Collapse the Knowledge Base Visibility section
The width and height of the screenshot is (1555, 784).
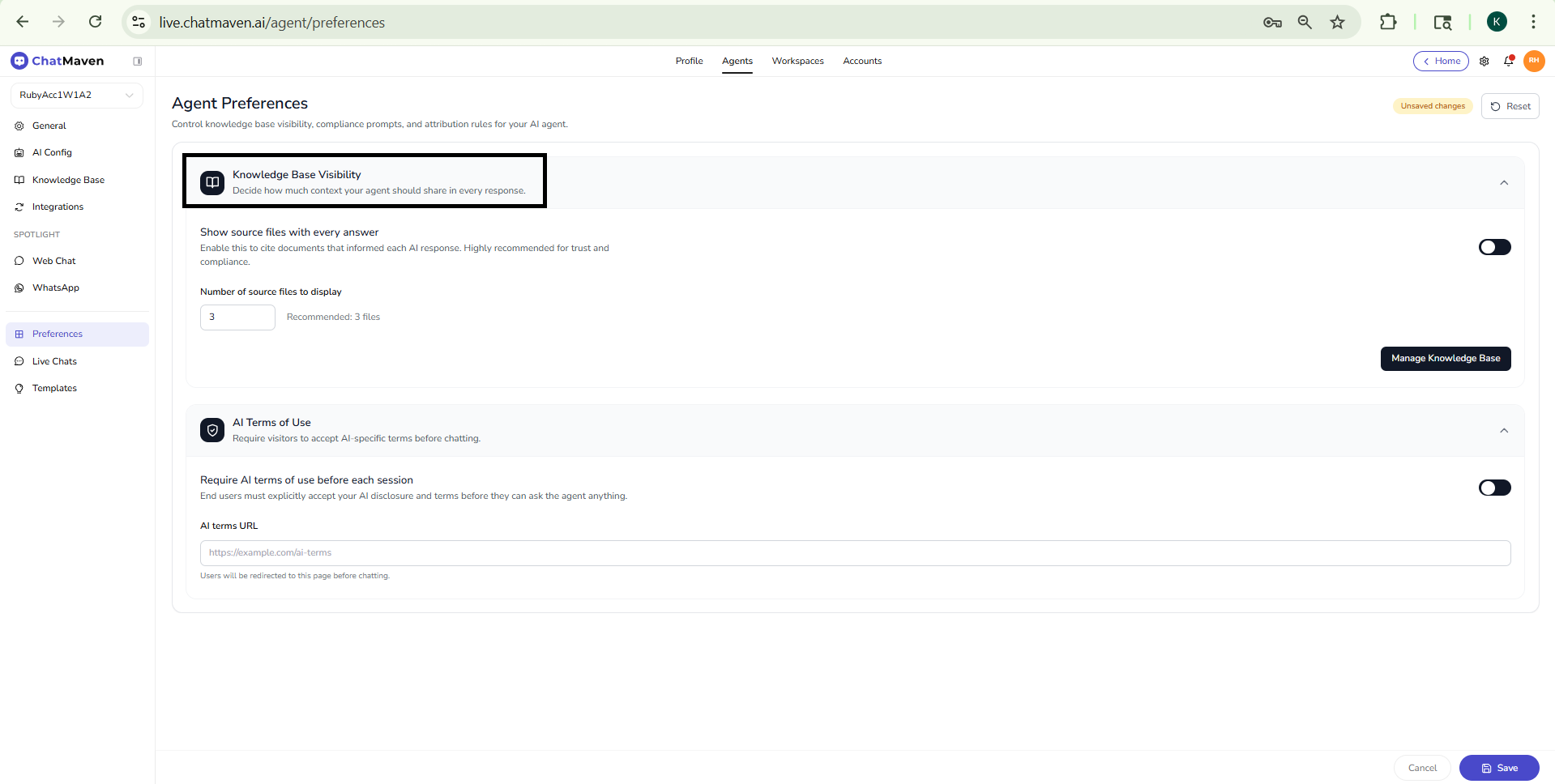point(1503,183)
